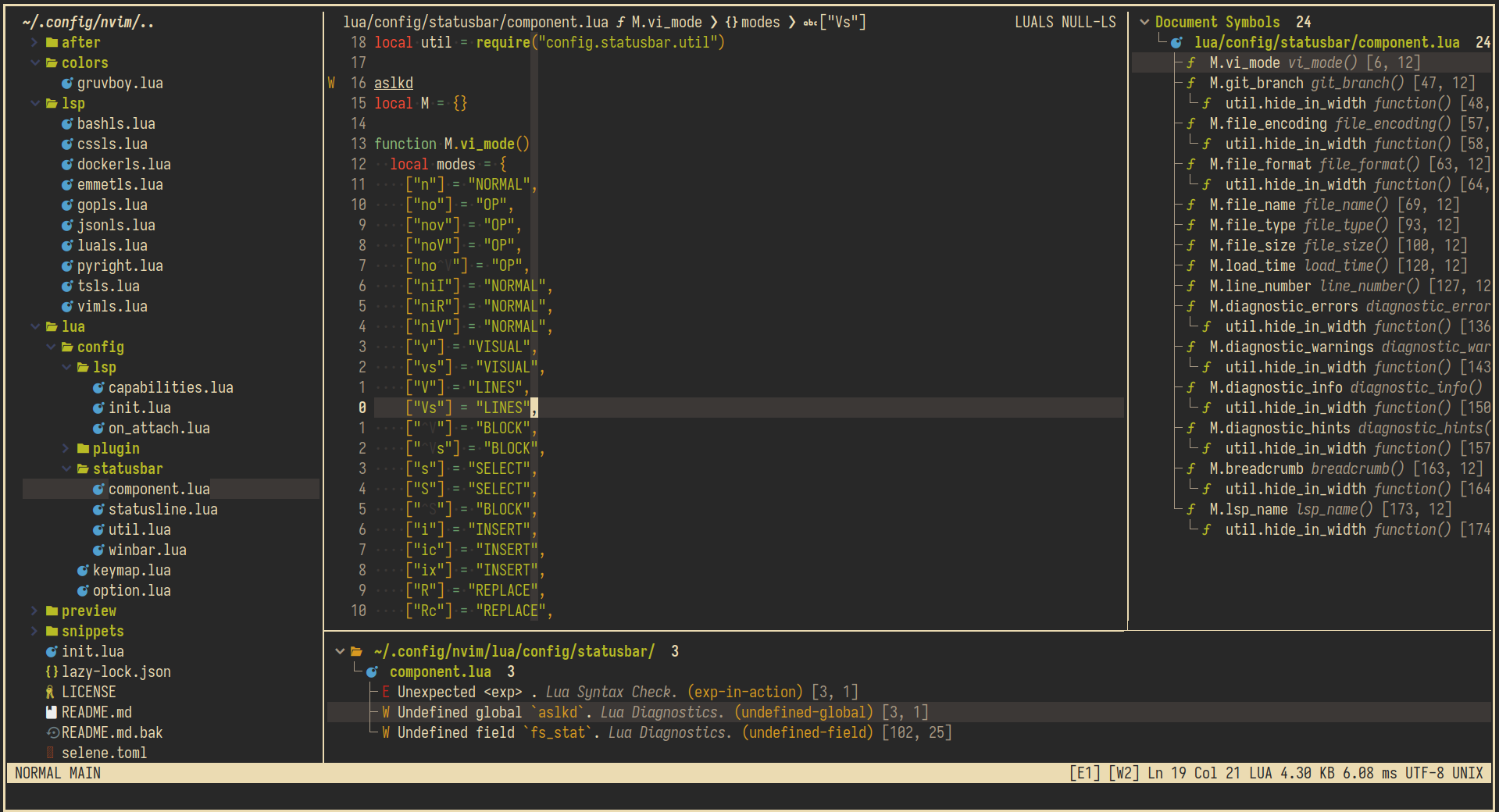Viewport: 1499px width, 812px height.
Task: Jump to M.line_number symbol
Action: click(1260, 286)
